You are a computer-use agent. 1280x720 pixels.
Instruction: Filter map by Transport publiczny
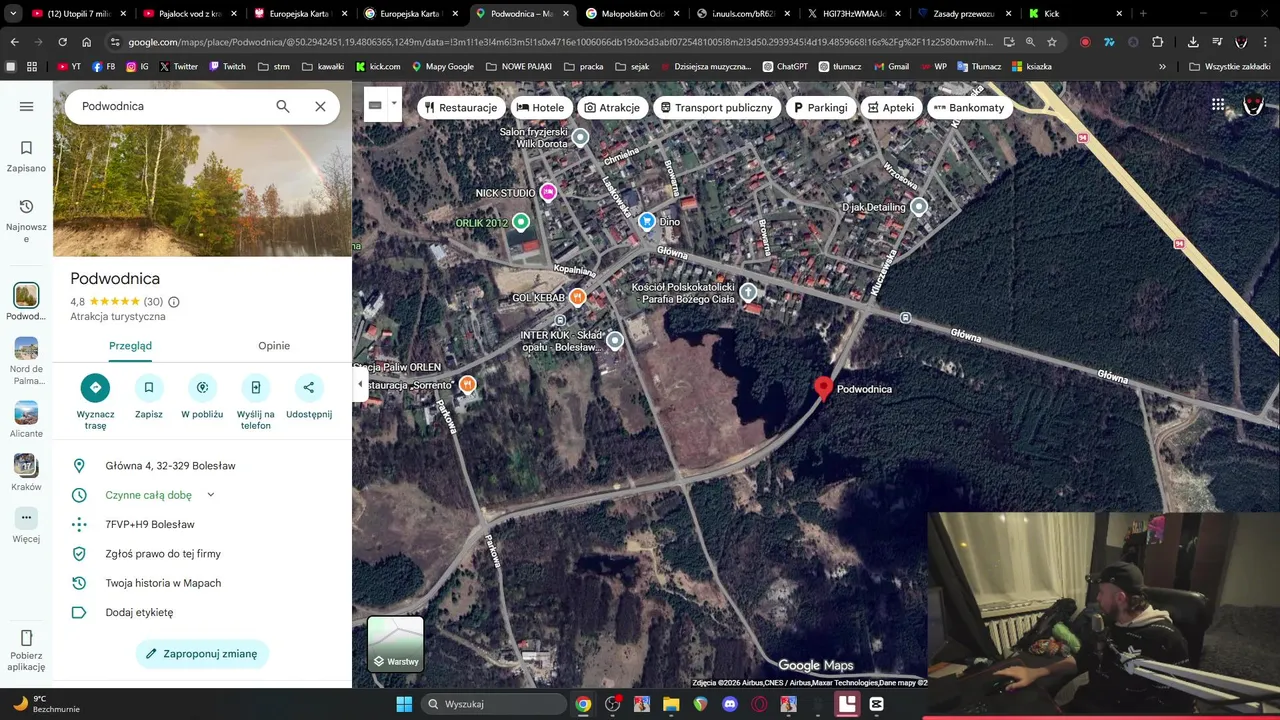click(x=717, y=107)
